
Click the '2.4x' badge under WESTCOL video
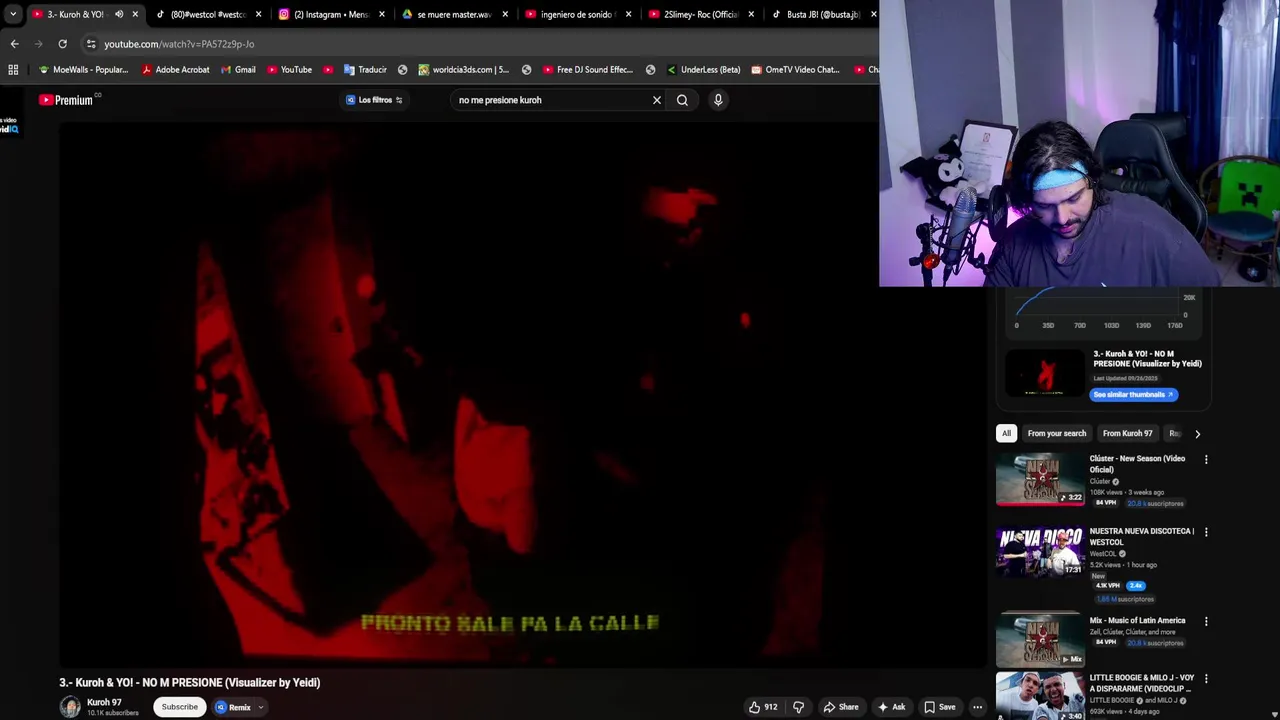point(1135,586)
